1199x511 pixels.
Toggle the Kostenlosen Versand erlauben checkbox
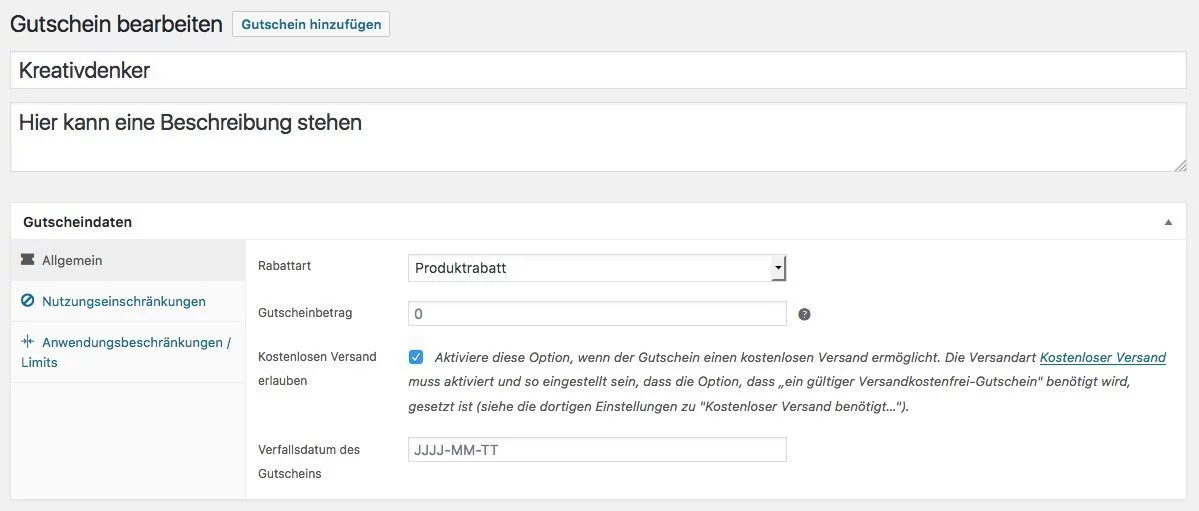pyautogui.click(x=416, y=357)
